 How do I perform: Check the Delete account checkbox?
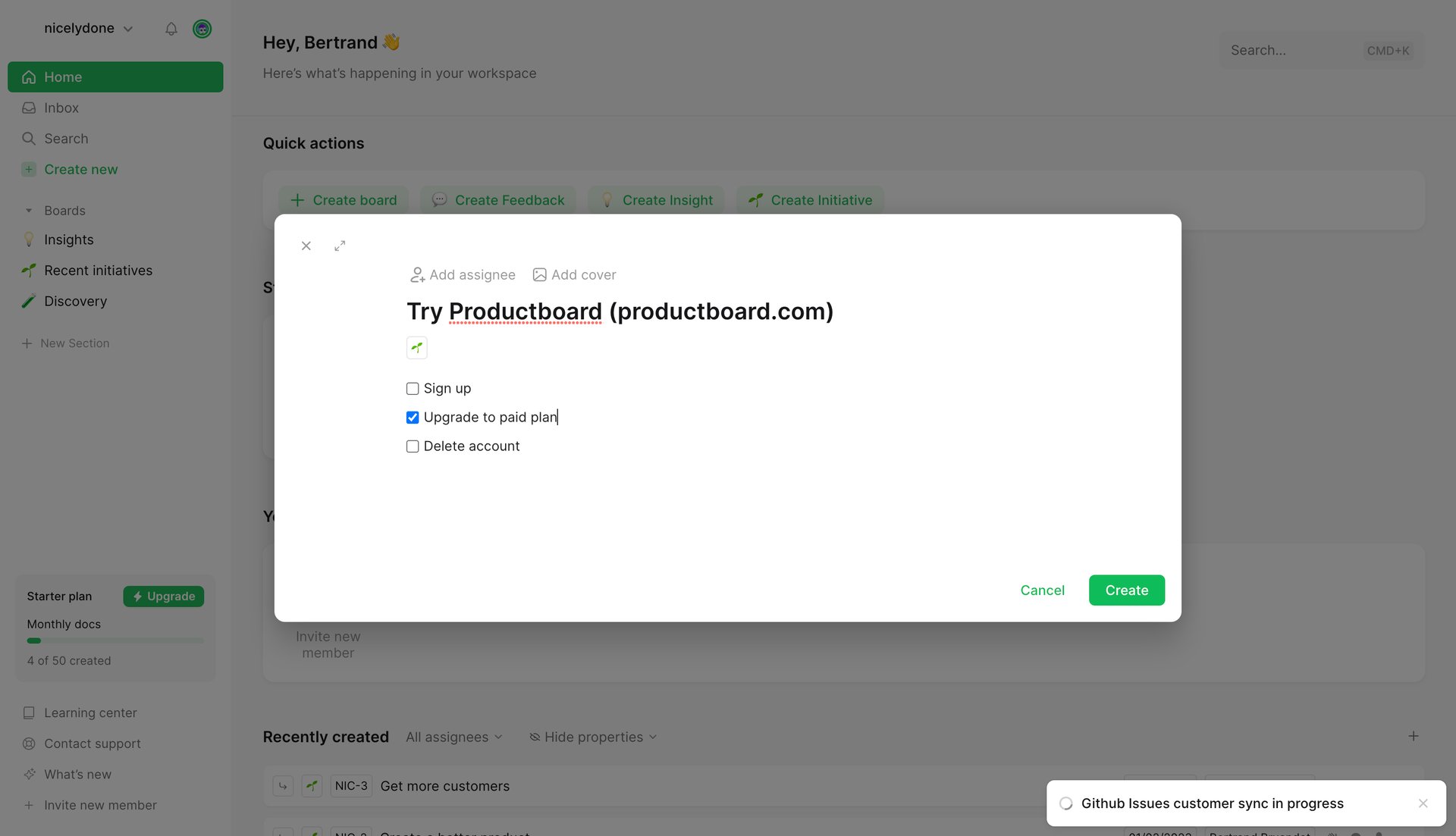tap(413, 446)
